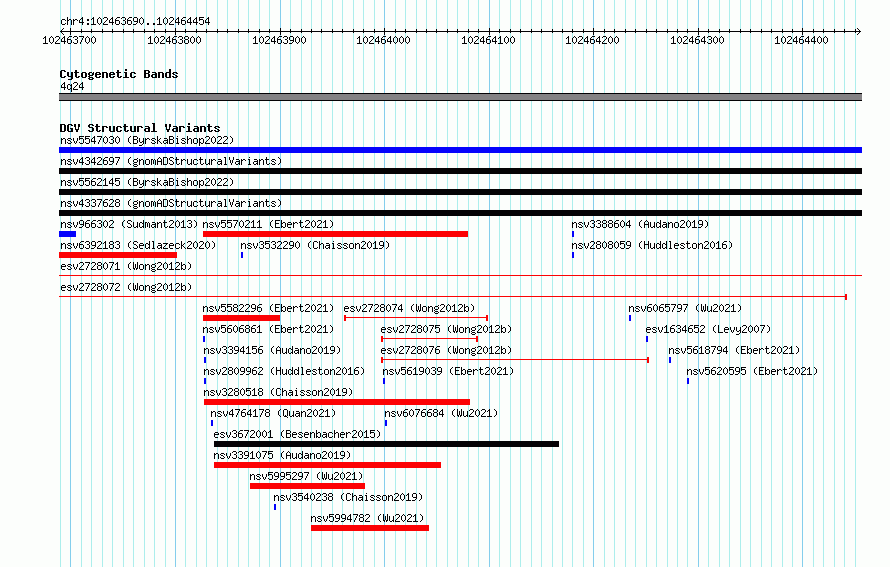Click ruler position 102463900

(279, 40)
